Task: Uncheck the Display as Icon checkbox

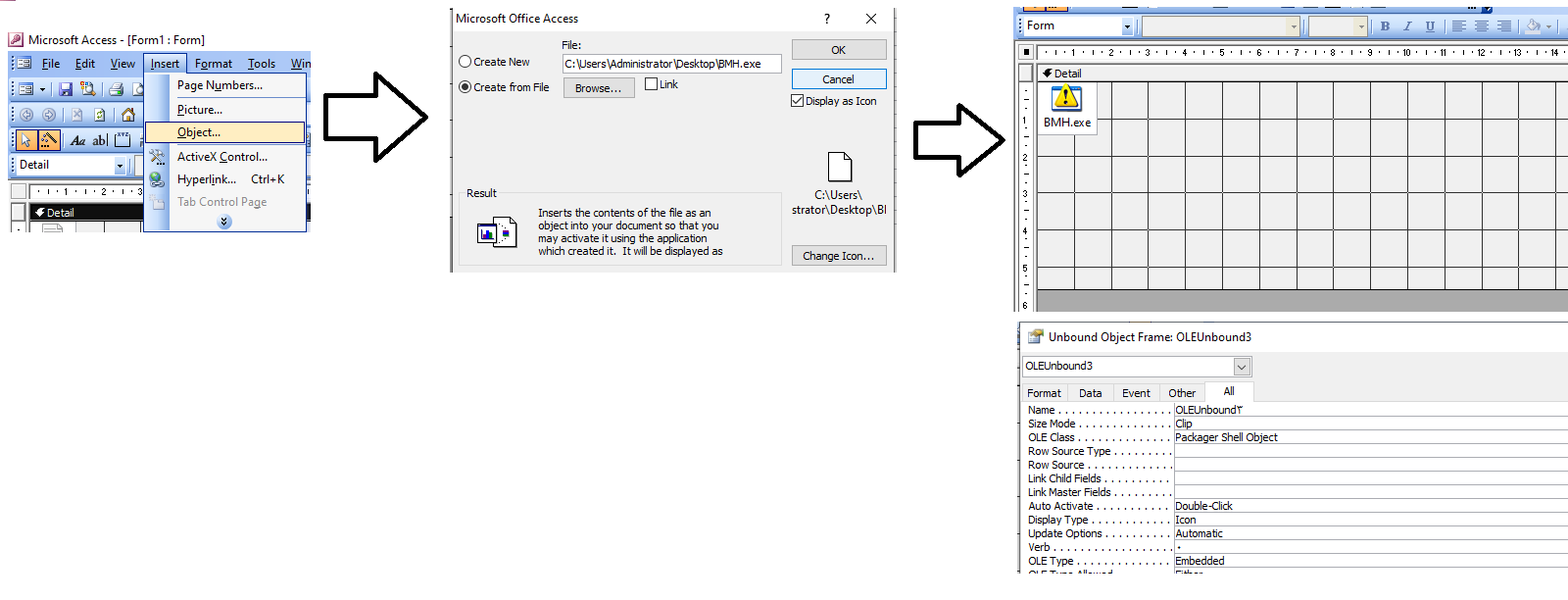Action: click(798, 101)
